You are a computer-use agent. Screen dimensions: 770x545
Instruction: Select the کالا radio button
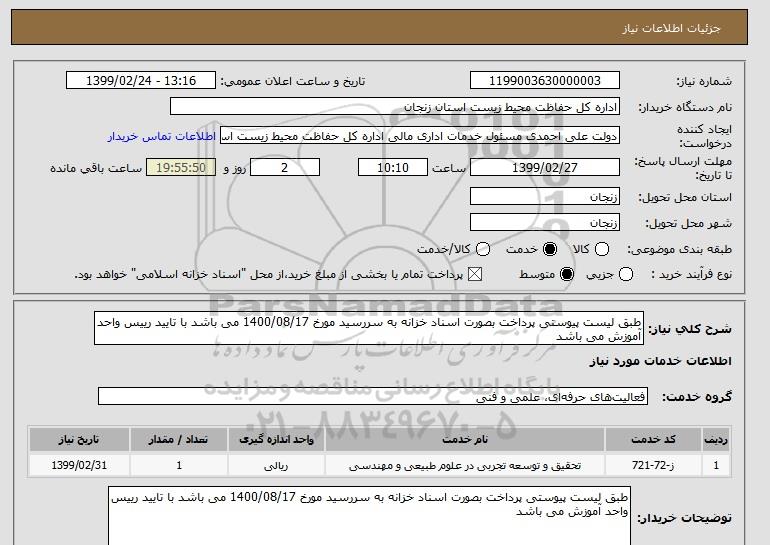point(602,249)
